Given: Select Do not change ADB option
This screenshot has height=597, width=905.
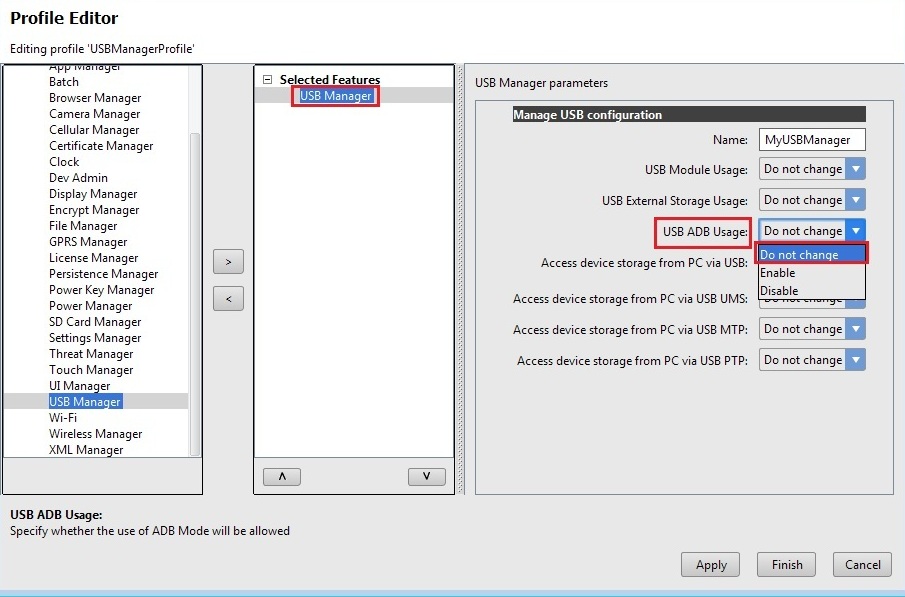Looking at the screenshot, I should tap(800, 255).
